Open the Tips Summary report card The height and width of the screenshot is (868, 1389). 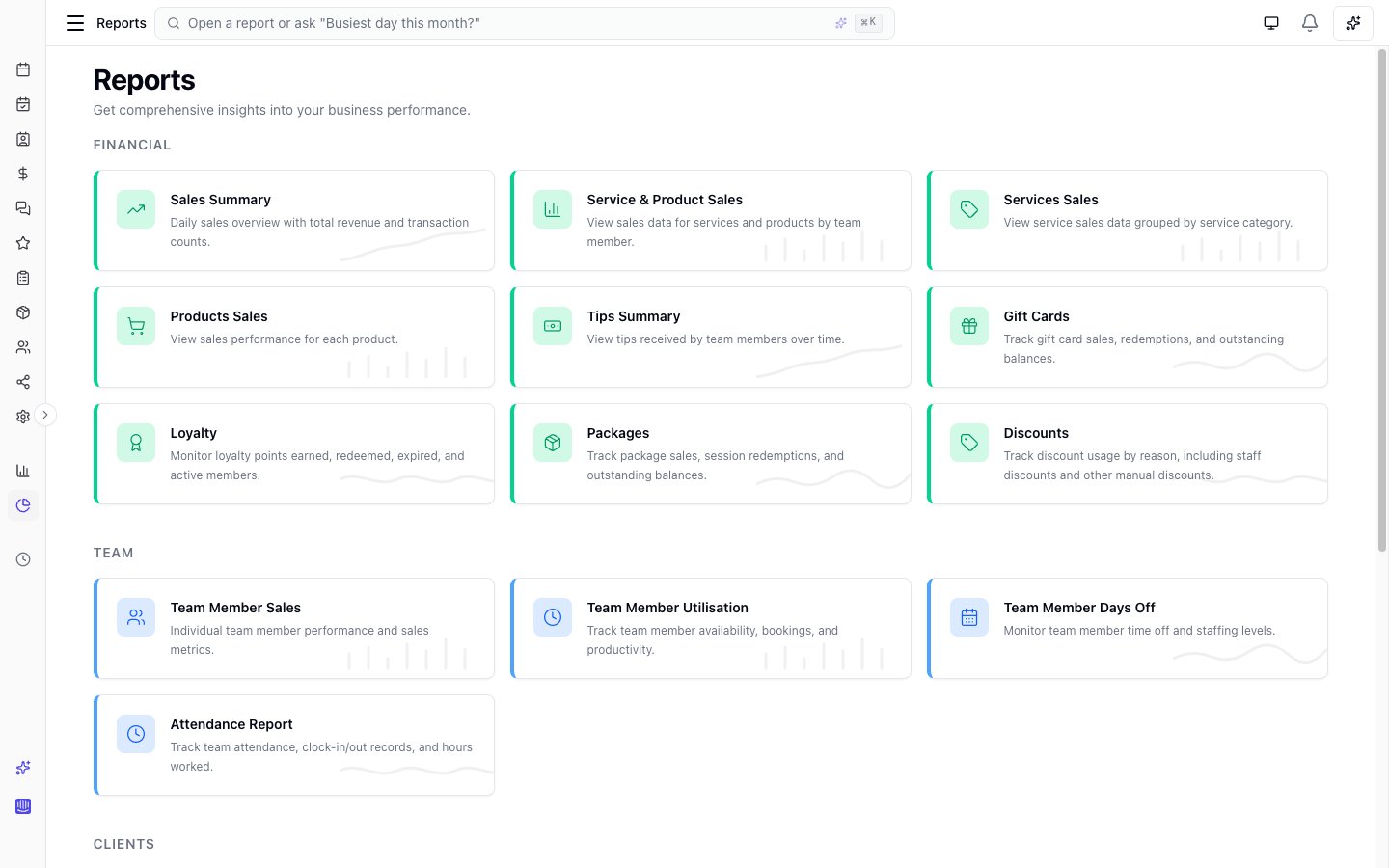(x=711, y=338)
